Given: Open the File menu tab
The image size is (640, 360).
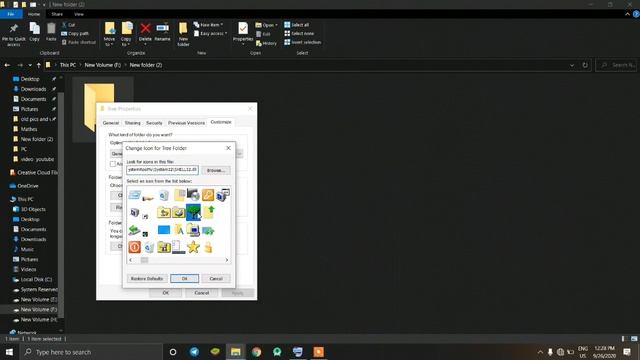Looking at the screenshot, I should click(11, 14).
